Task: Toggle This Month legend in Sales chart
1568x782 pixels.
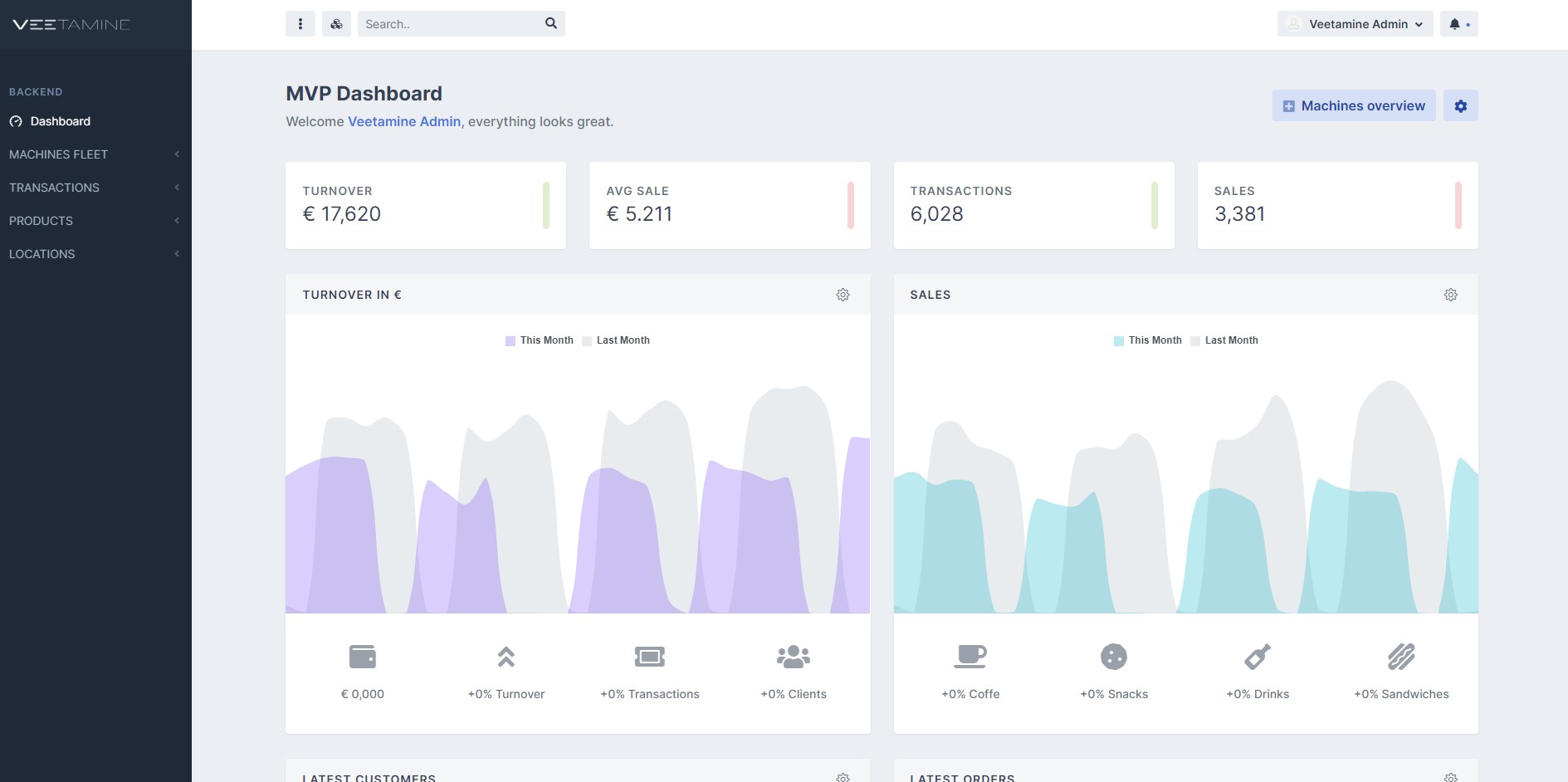Action: [1147, 340]
